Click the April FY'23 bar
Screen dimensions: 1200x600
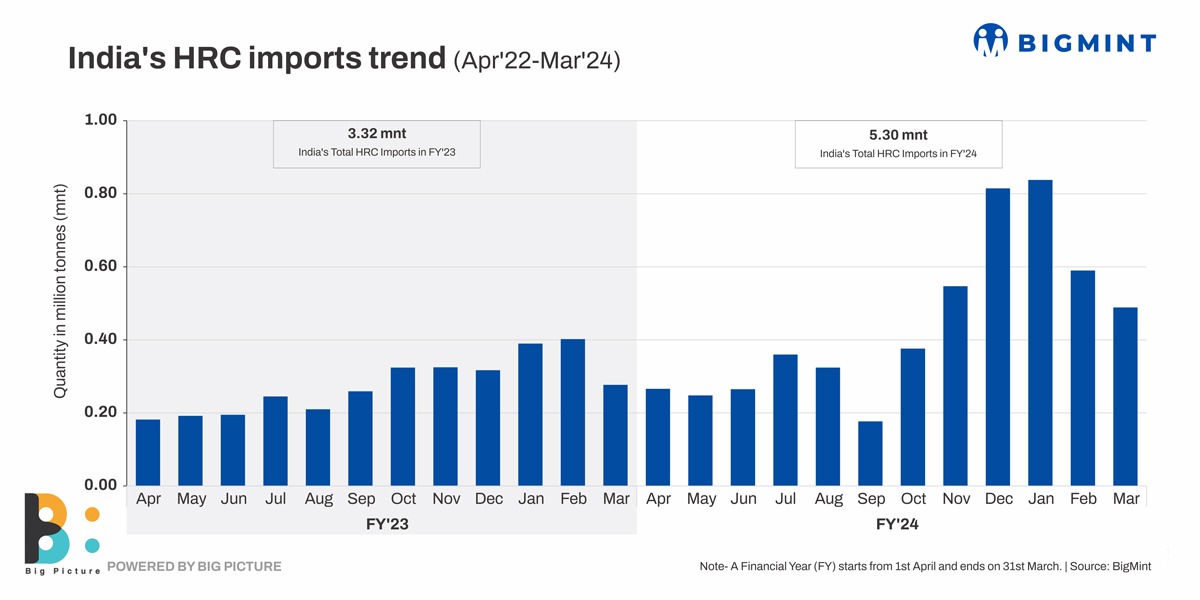[x=148, y=452]
